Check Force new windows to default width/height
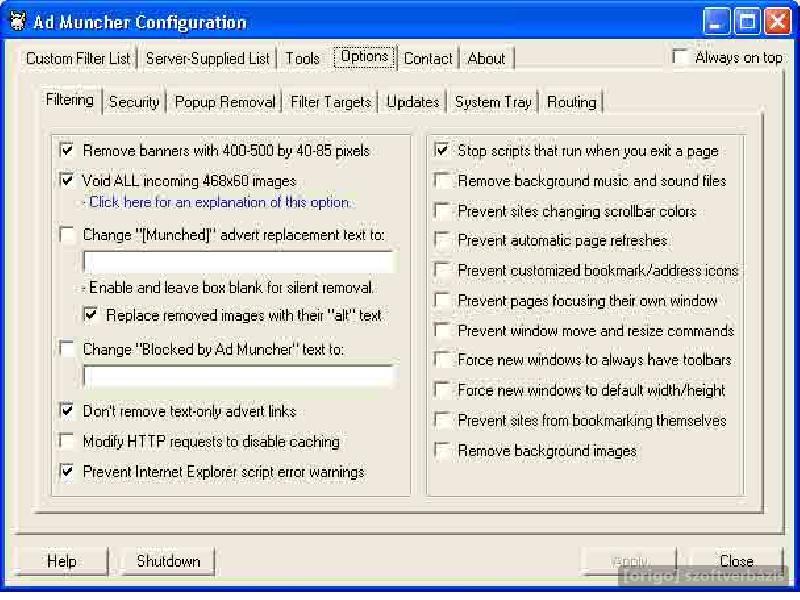 coord(442,390)
